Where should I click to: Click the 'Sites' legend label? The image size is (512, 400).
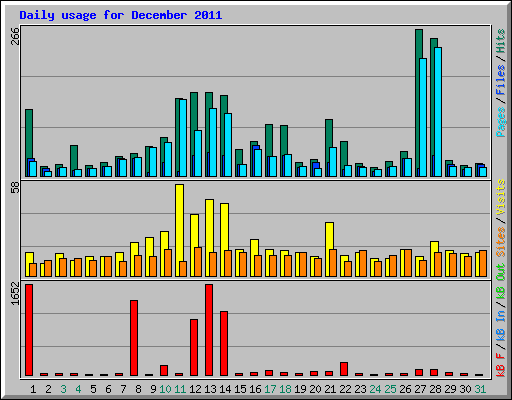click(x=501, y=241)
